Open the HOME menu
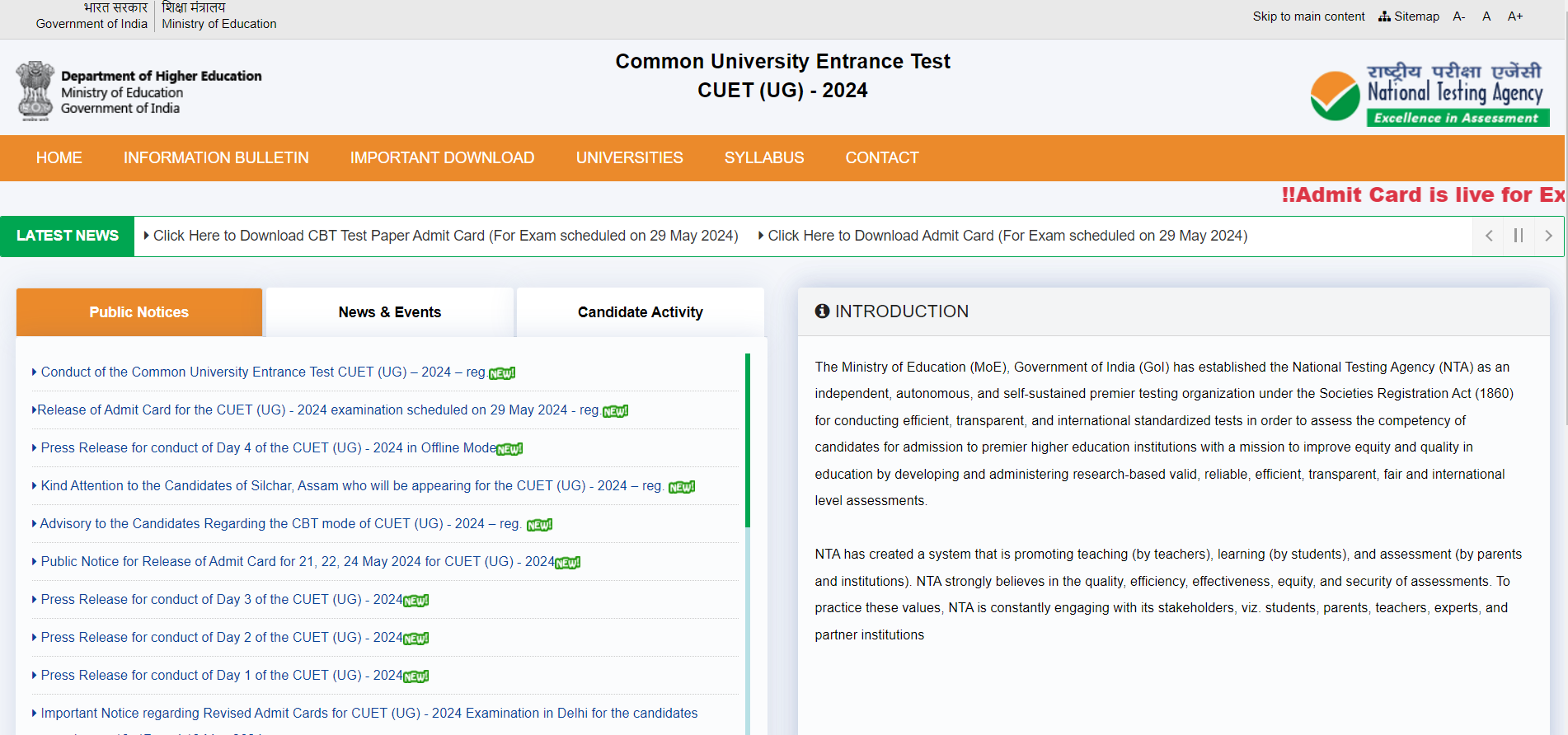The height and width of the screenshot is (735, 1568). click(x=59, y=158)
